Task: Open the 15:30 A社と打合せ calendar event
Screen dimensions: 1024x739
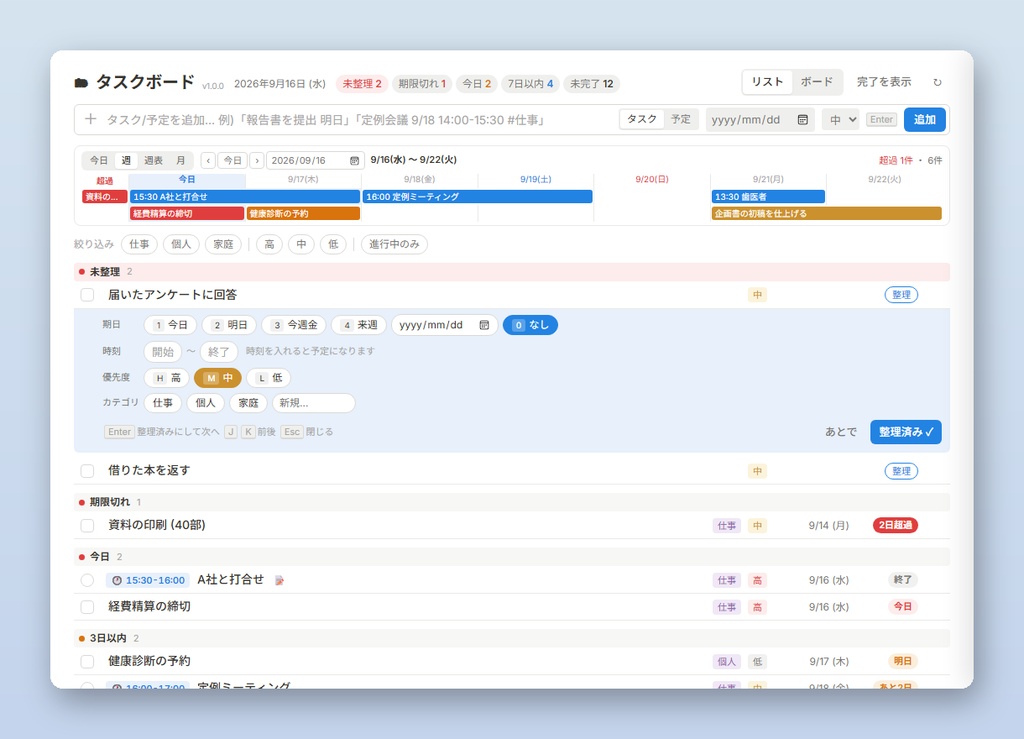Action: [245, 197]
